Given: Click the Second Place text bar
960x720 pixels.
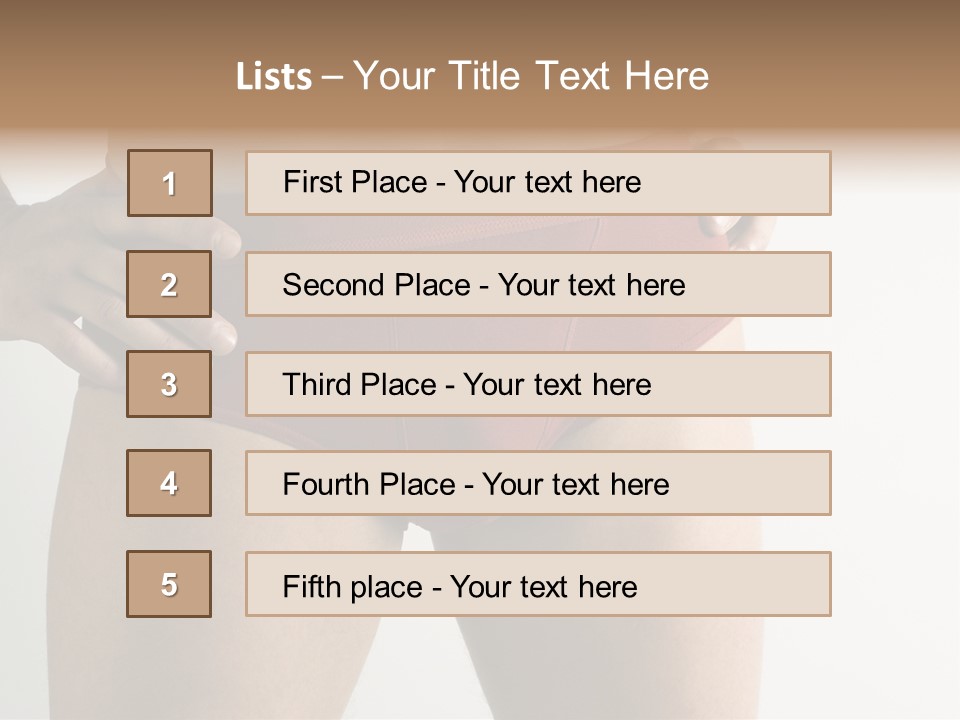Looking at the screenshot, I should [x=538, y=284].
